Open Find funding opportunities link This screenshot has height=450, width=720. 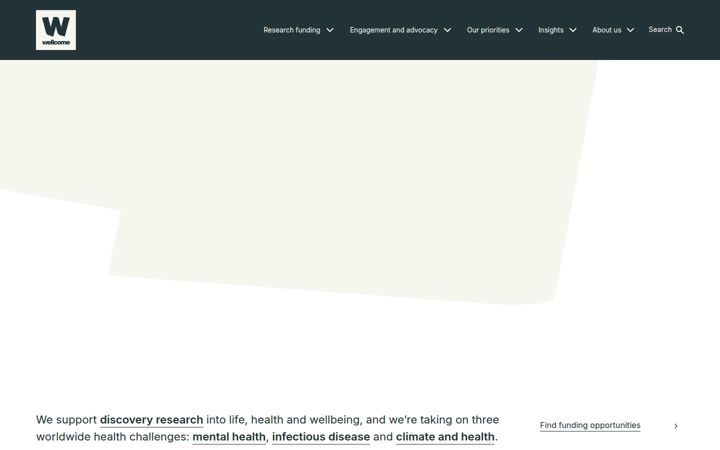(590, 425)
